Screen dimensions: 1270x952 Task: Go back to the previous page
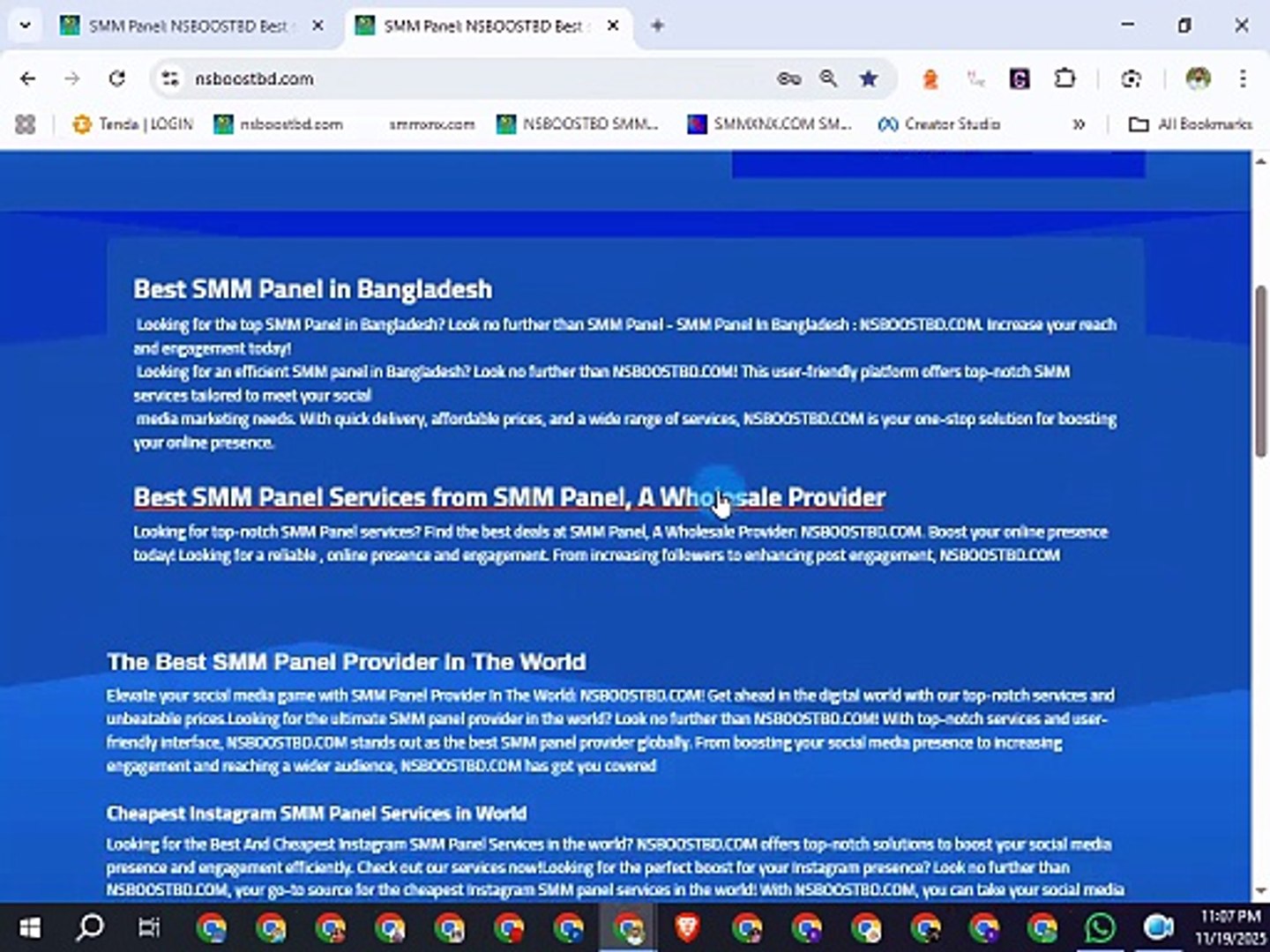28,78
